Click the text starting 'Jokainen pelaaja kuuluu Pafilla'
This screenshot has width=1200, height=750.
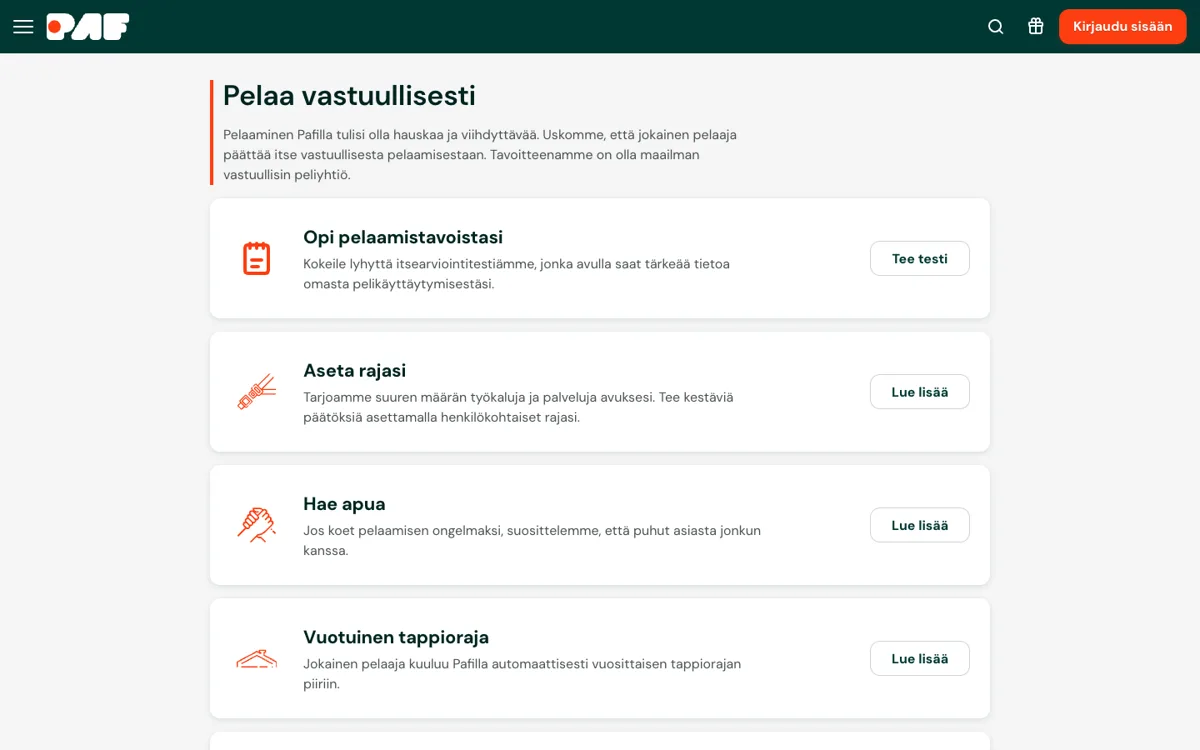tap(522, 674)
